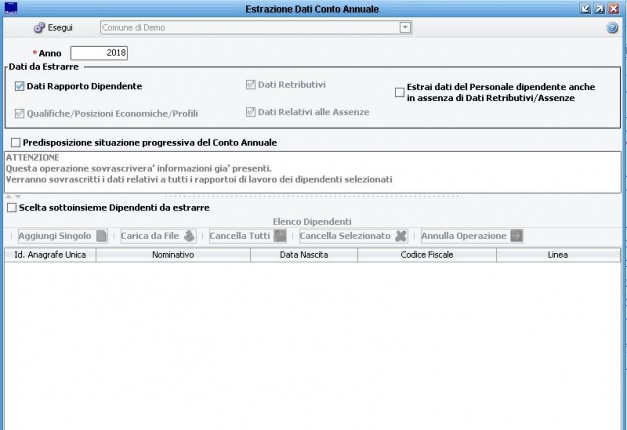Toggle Dati Rapporto Dipendente checkbox
The width and height of the screenshot is (627, 430).
pyautogui.click(x=19, y=86)
